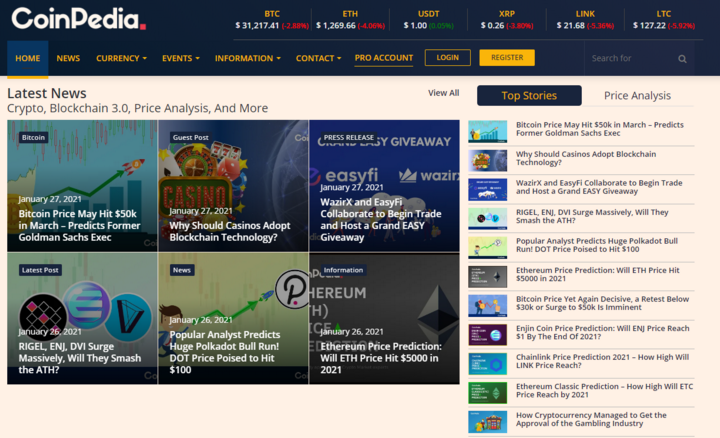Image resolution: width=720 pixels, height=438 pixels.
Task: Click thumbnail beside WazirX and EasyFi story
Action: [488, 190]
